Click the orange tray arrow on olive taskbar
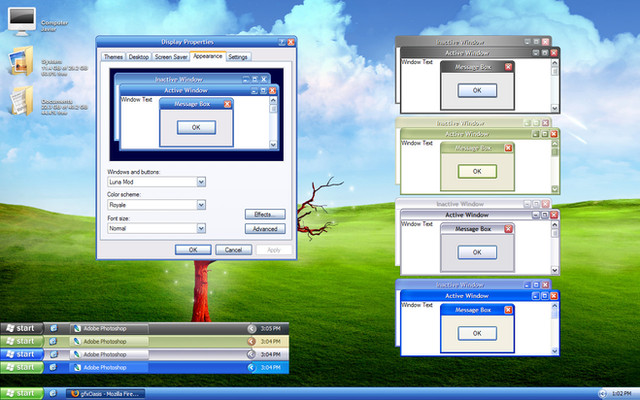Image resolution: width=640 pixels, height=400 pixels. tap(251, 341)
